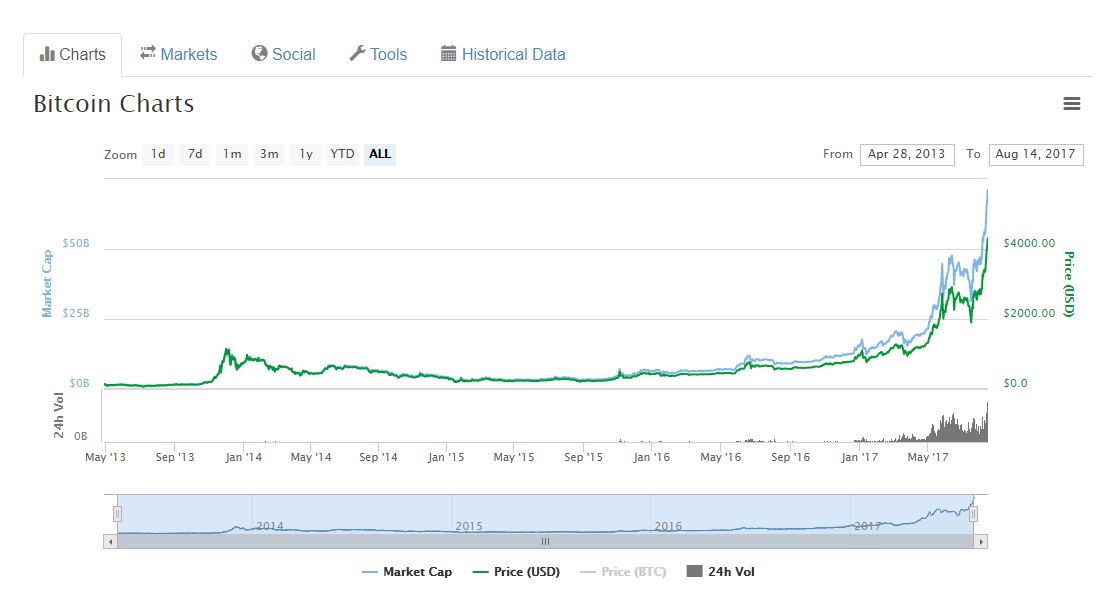Open the Social tab

[x=284, y=55]
